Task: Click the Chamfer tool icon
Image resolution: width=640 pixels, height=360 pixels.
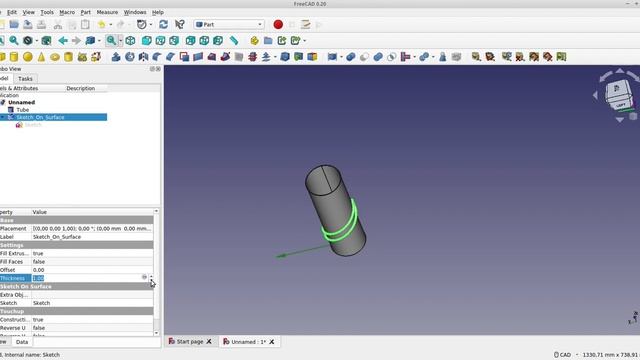Action: click(171, 57)
